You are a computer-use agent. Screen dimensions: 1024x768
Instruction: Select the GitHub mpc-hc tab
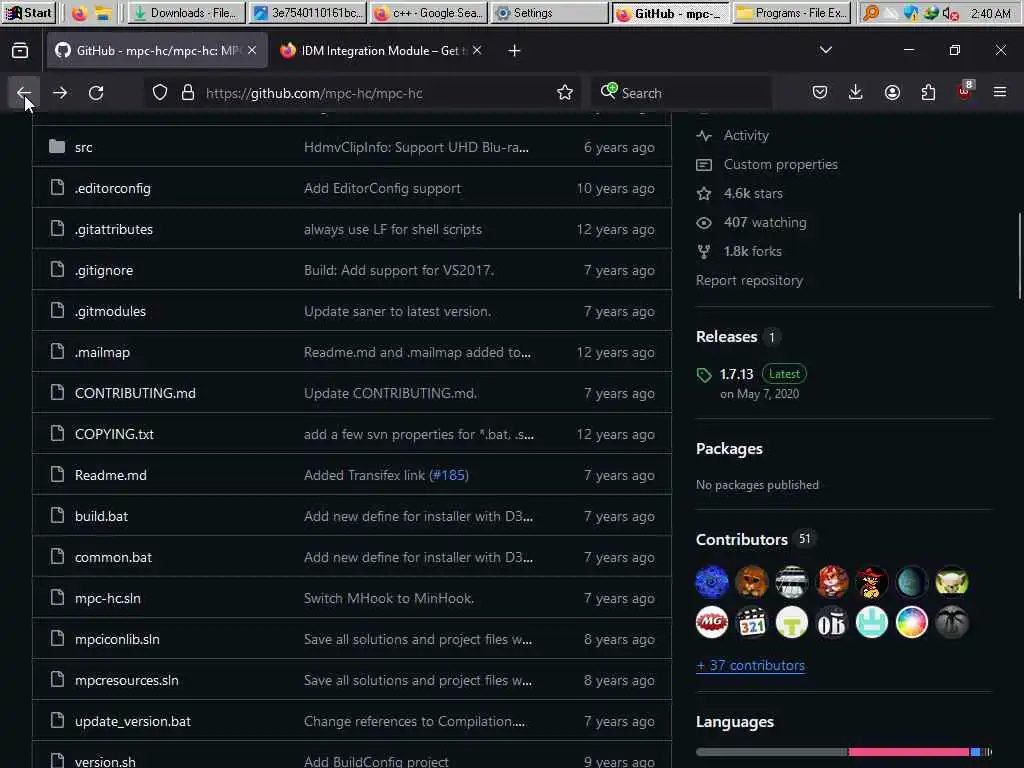click(157, 50)
